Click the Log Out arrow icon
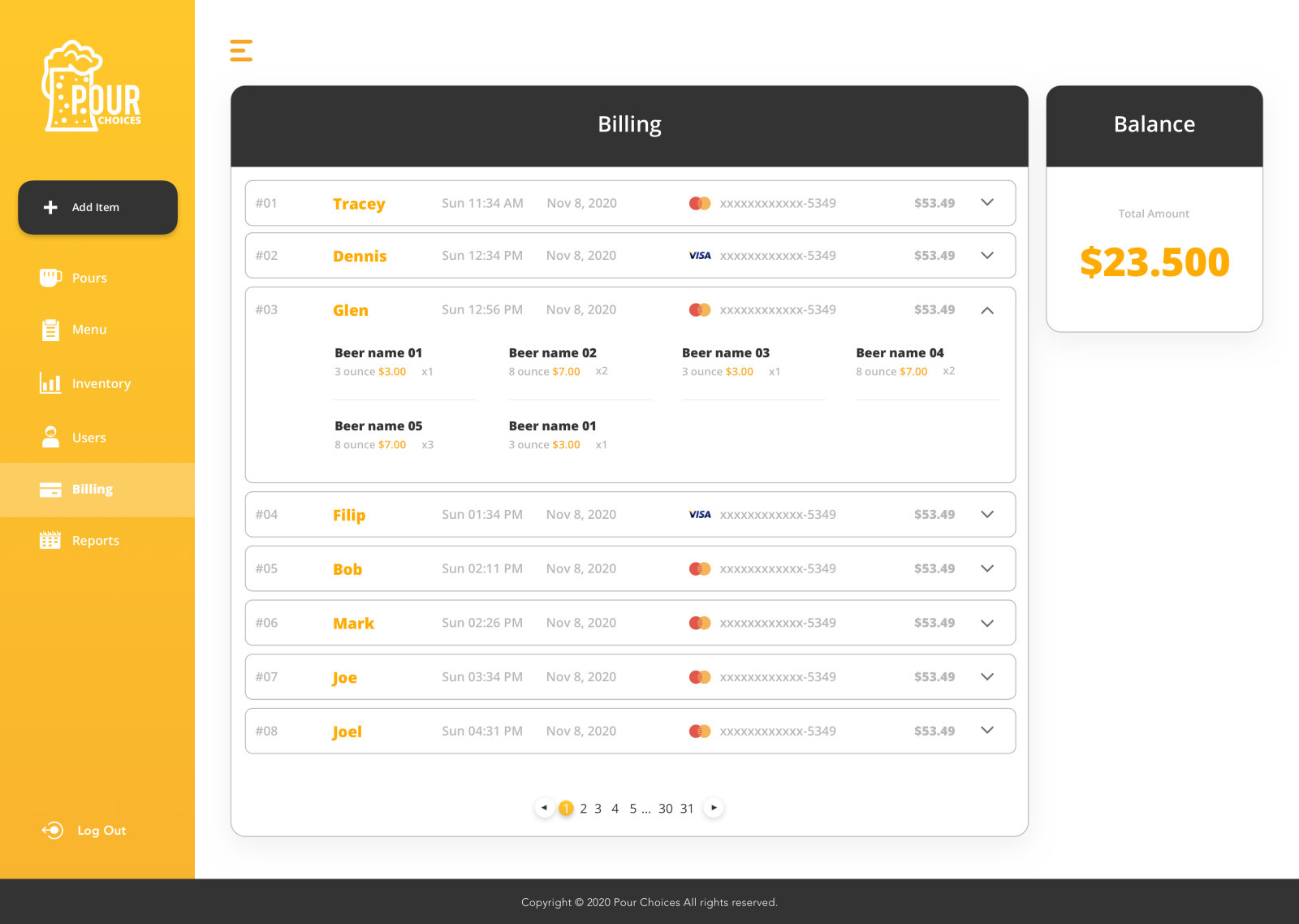Image resolution: width=1299 pixels, height=924 pixels. click(53, 830)
